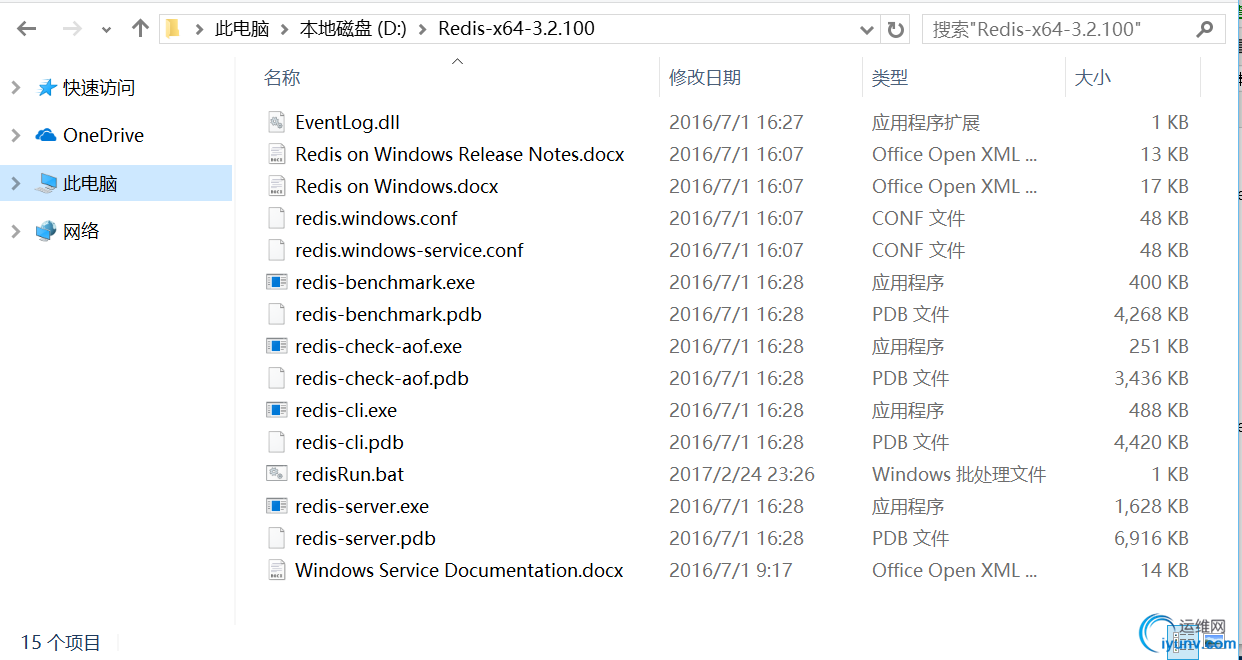
Task: Select the redisRun.bat batch file icon
Action: tap(277, 474)
